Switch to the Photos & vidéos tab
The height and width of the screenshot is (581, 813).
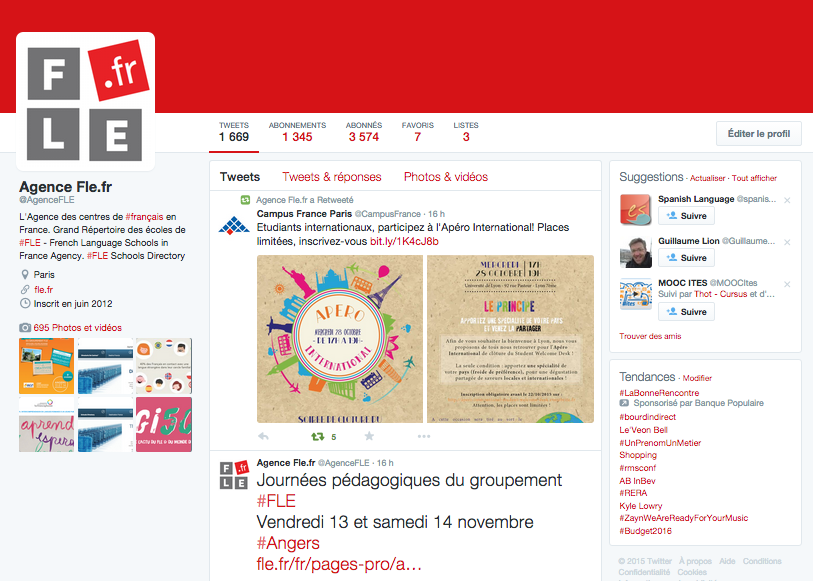click(446, 177)
